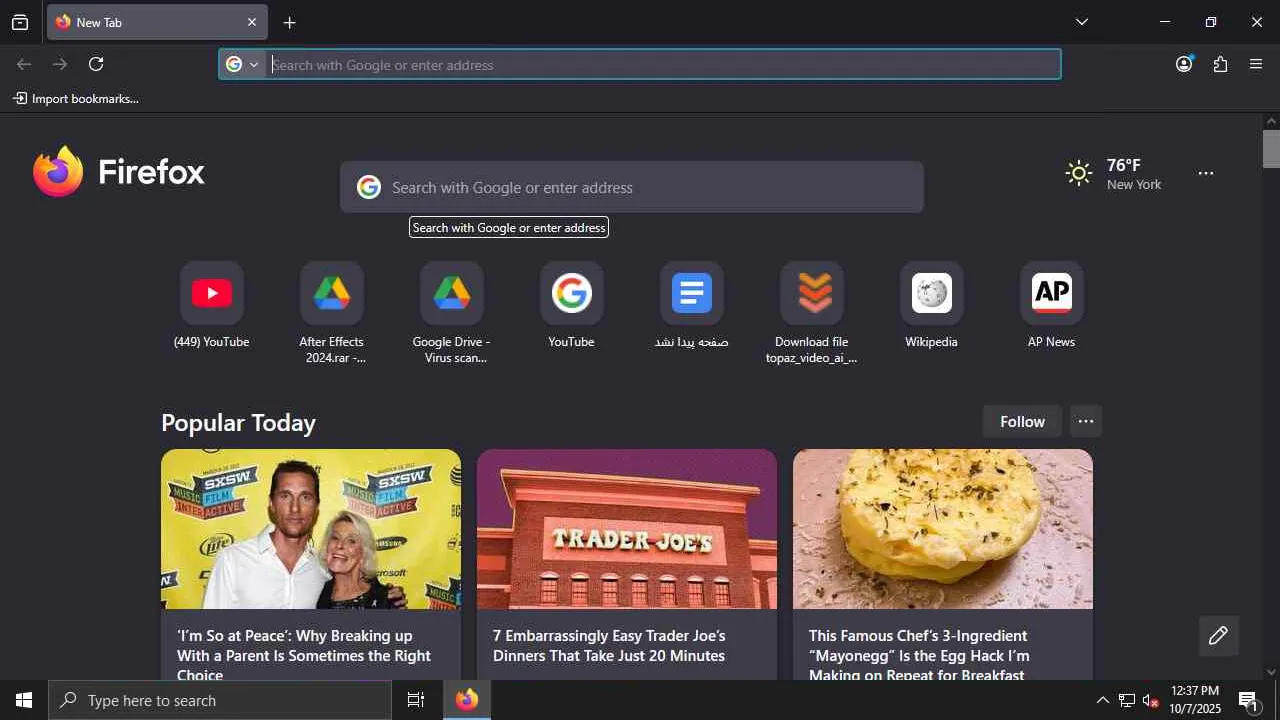The image size is (1280, 720).
Task: Read 'I'm So at Peace' article headline
Action: pos(304,654)
